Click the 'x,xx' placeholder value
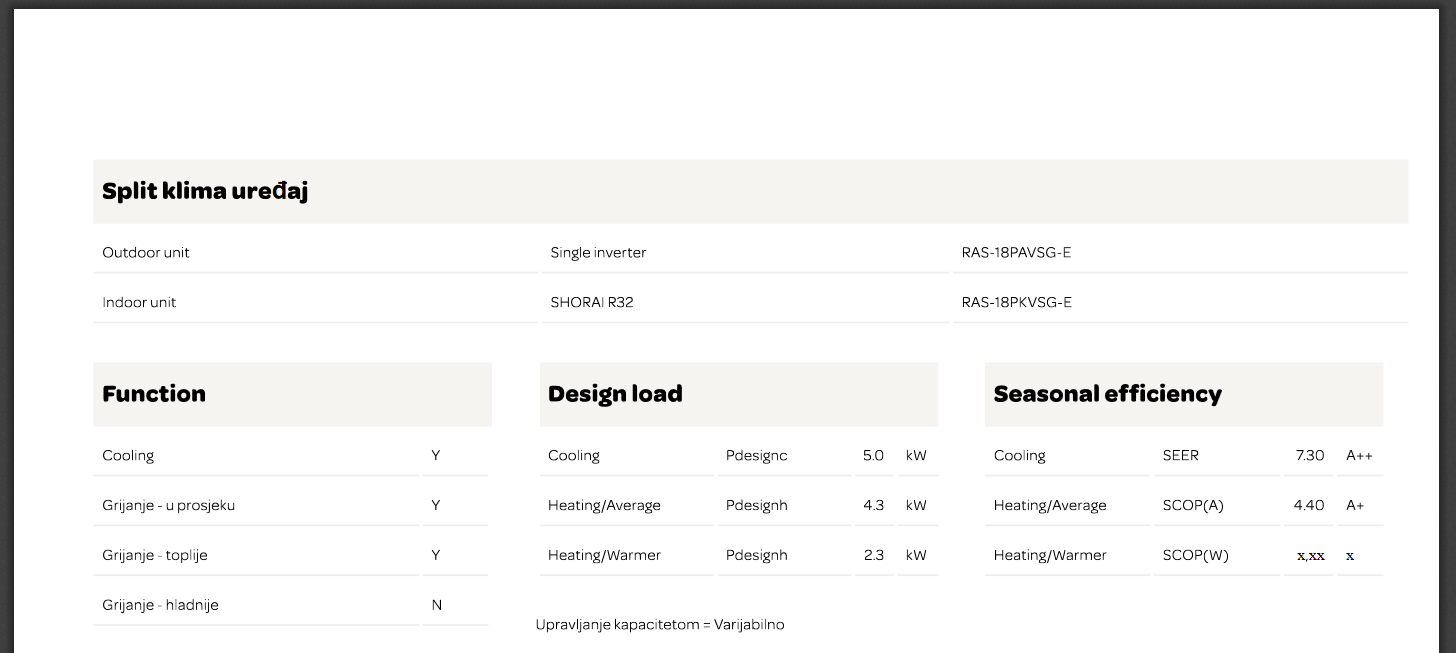Screen dimensions: 1456x653 point(1310,556)
